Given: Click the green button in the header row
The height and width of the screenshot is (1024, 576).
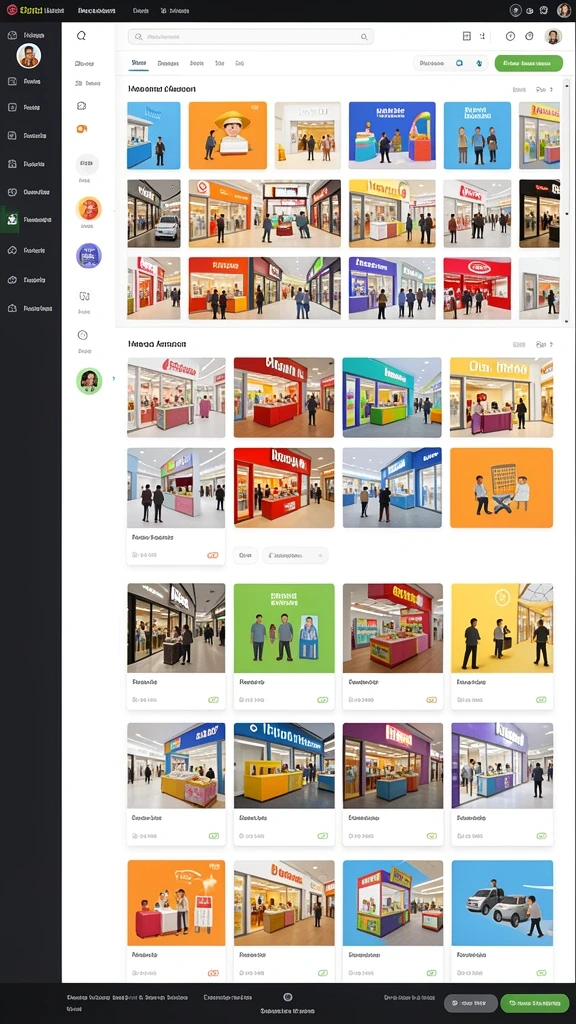Looking at the screenshot, I should (x=529, y=63).
